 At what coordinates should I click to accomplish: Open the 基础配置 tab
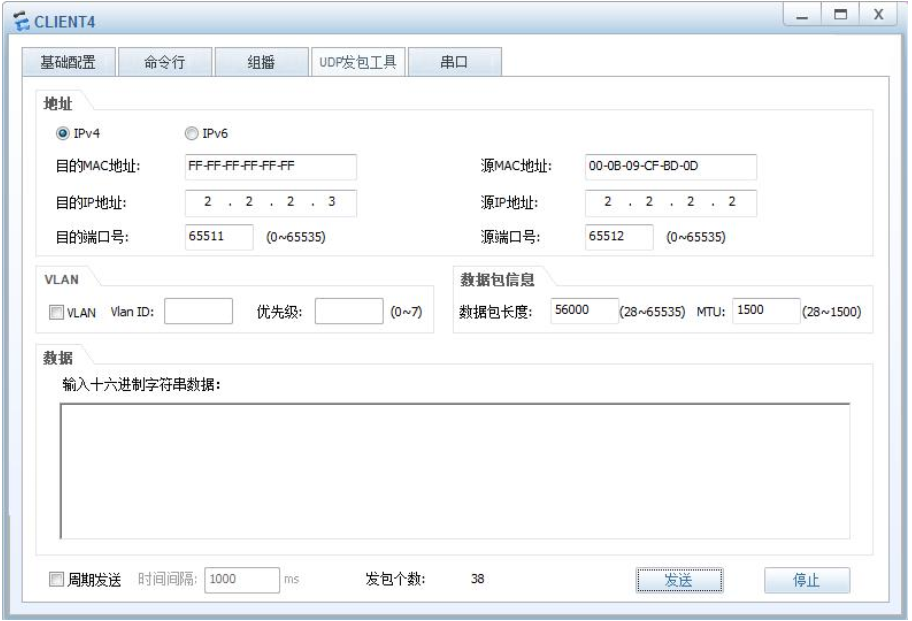(69, 62)
